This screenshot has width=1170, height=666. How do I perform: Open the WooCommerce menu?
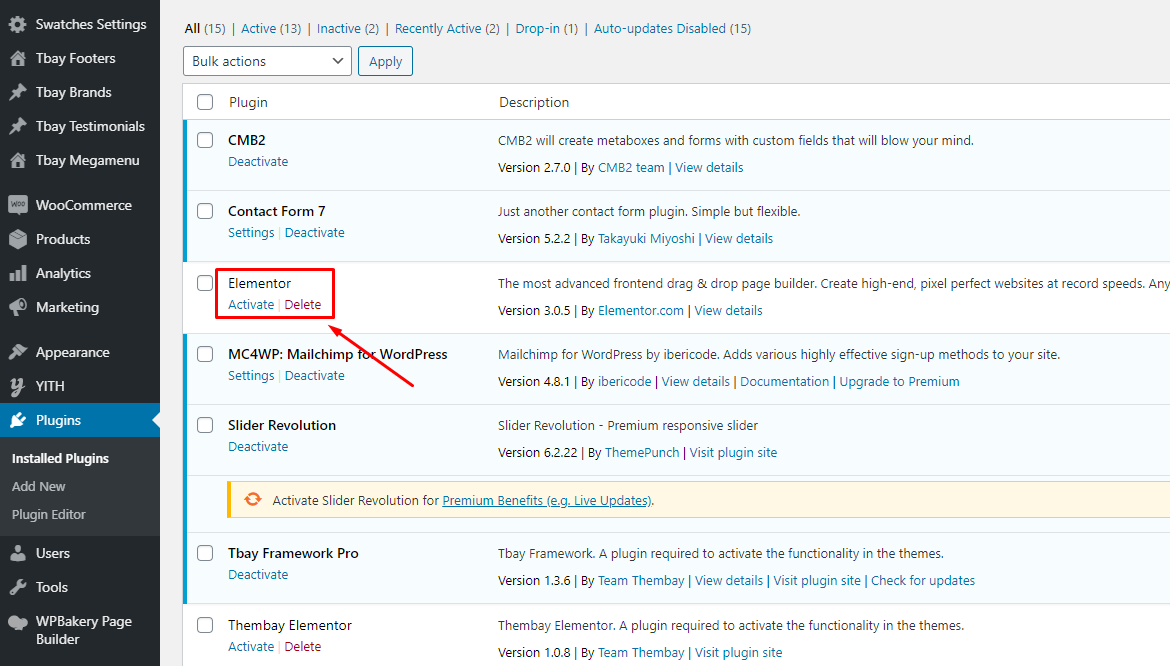tap(84, 205)
